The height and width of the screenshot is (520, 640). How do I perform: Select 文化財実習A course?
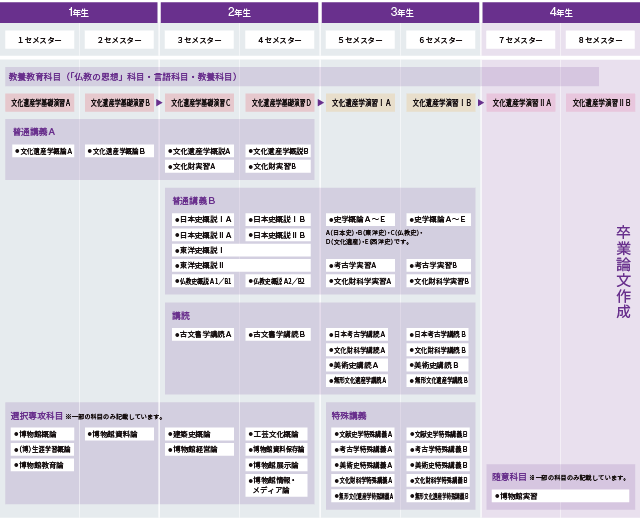(199, 166)
